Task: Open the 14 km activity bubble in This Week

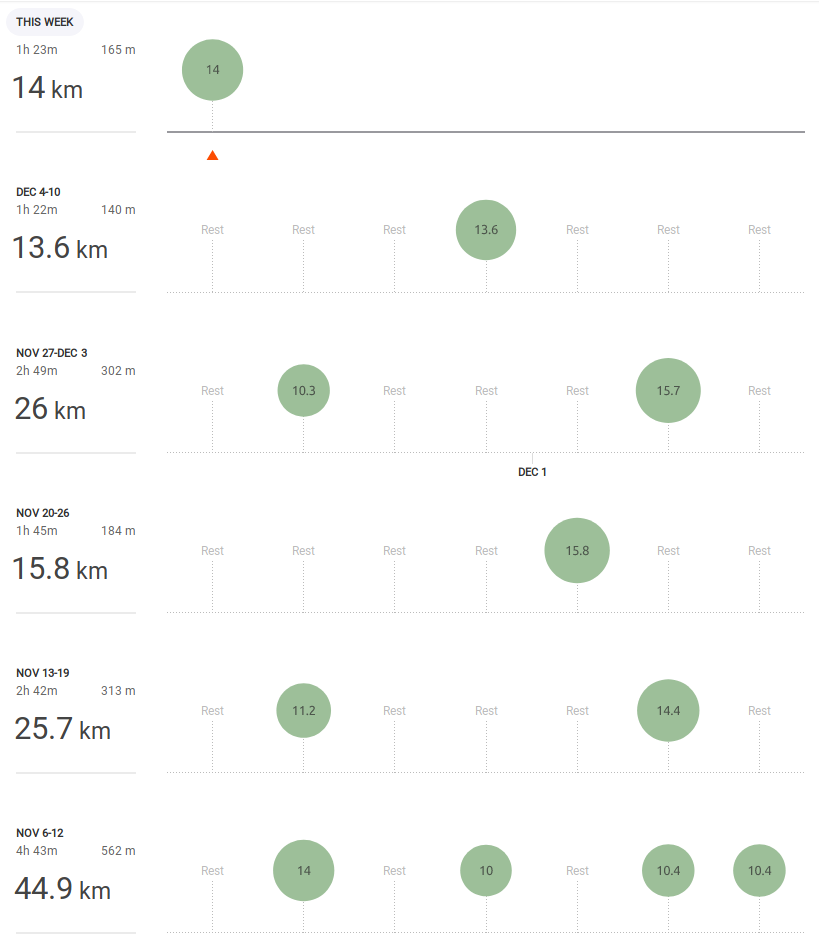Action: 212,70
